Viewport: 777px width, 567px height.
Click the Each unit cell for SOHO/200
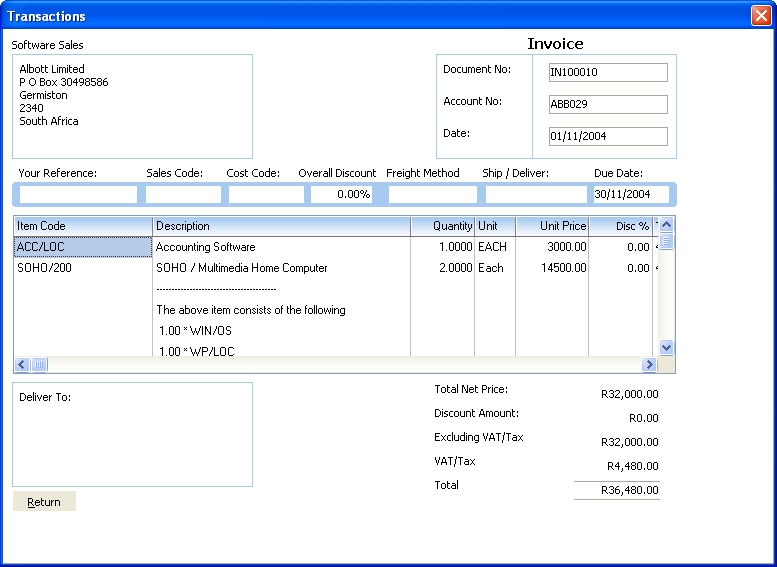pos(495,268)
